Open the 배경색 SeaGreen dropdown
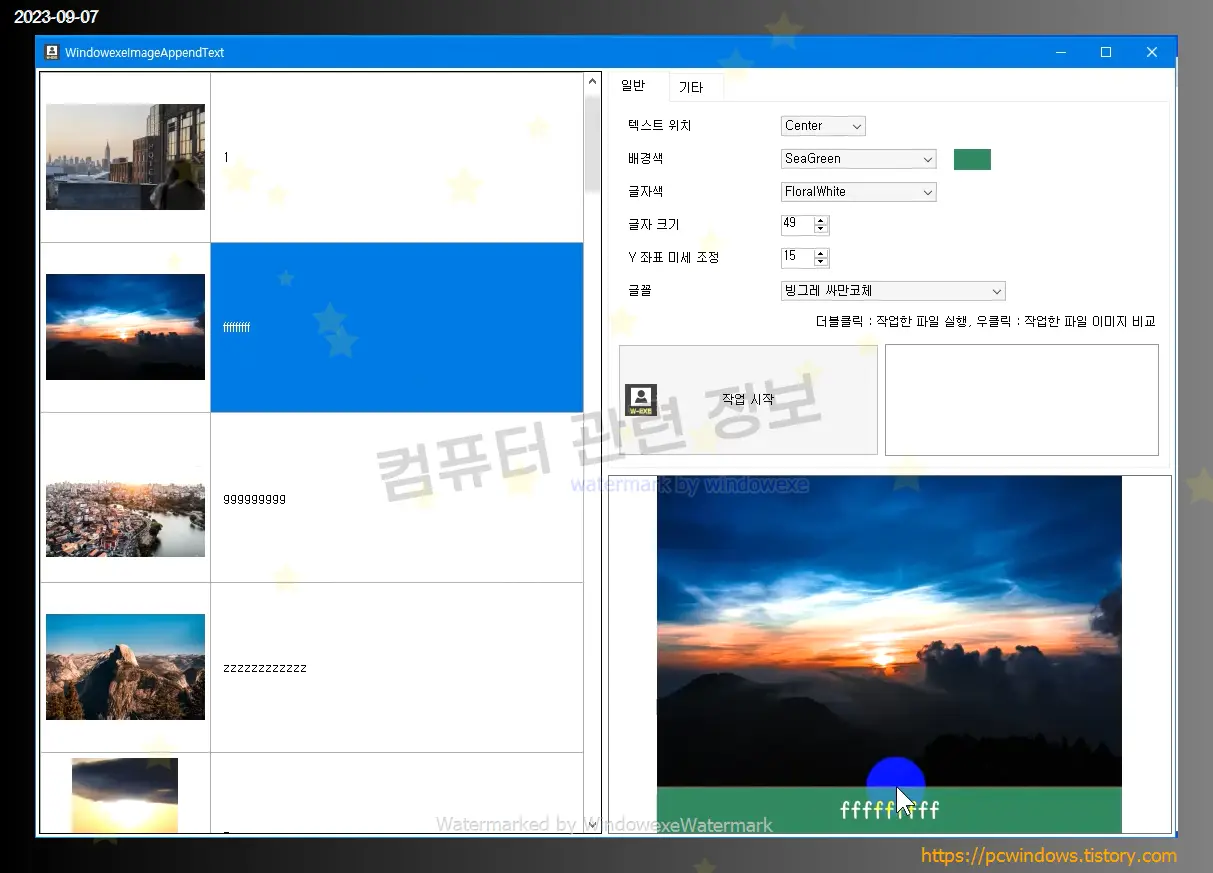The width and height of the screenshot is (1213, 873). pos(859,159)
